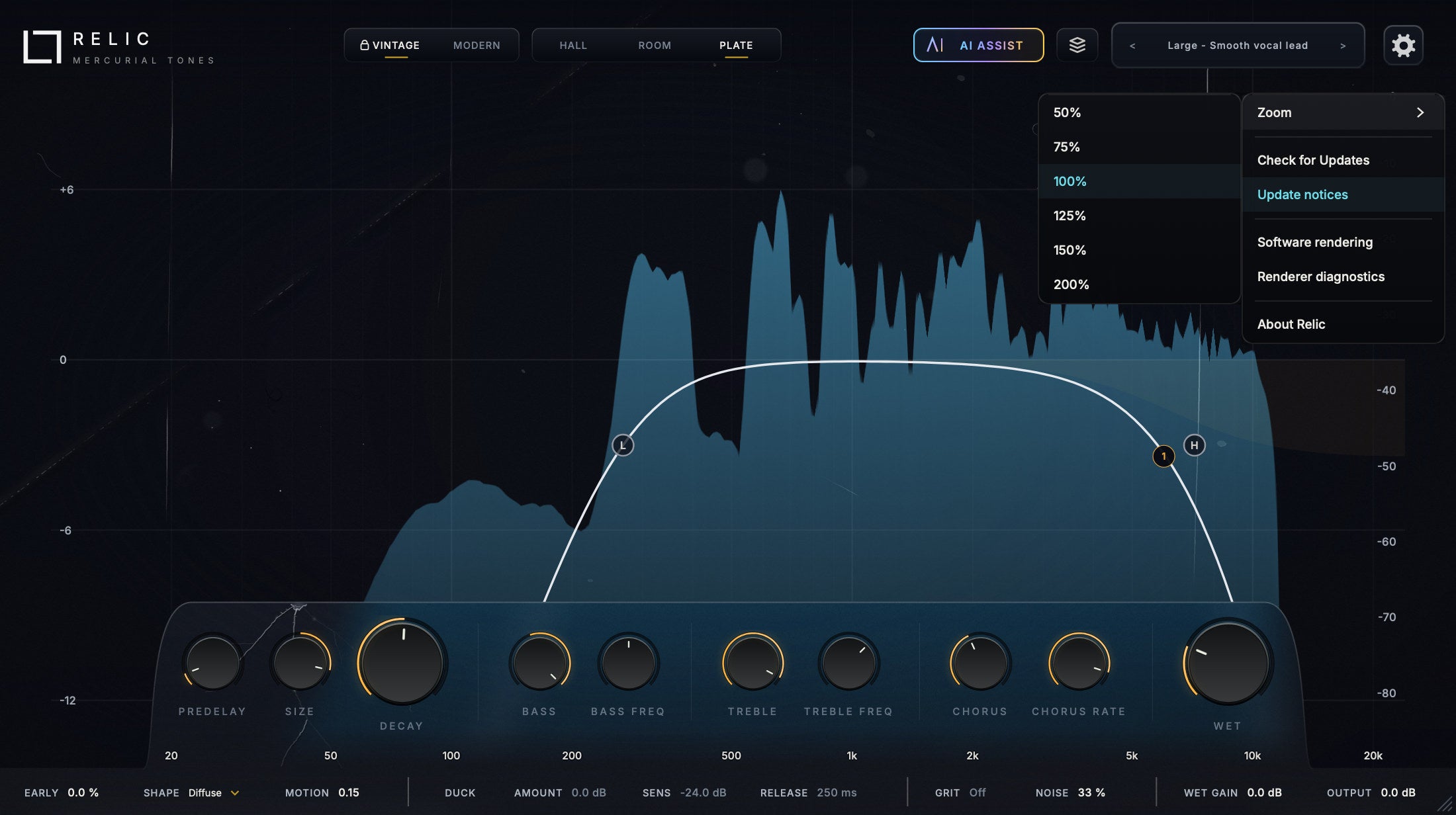Click the Noise 33 % value
1456x815 pixels.
tap(1091, 793)
